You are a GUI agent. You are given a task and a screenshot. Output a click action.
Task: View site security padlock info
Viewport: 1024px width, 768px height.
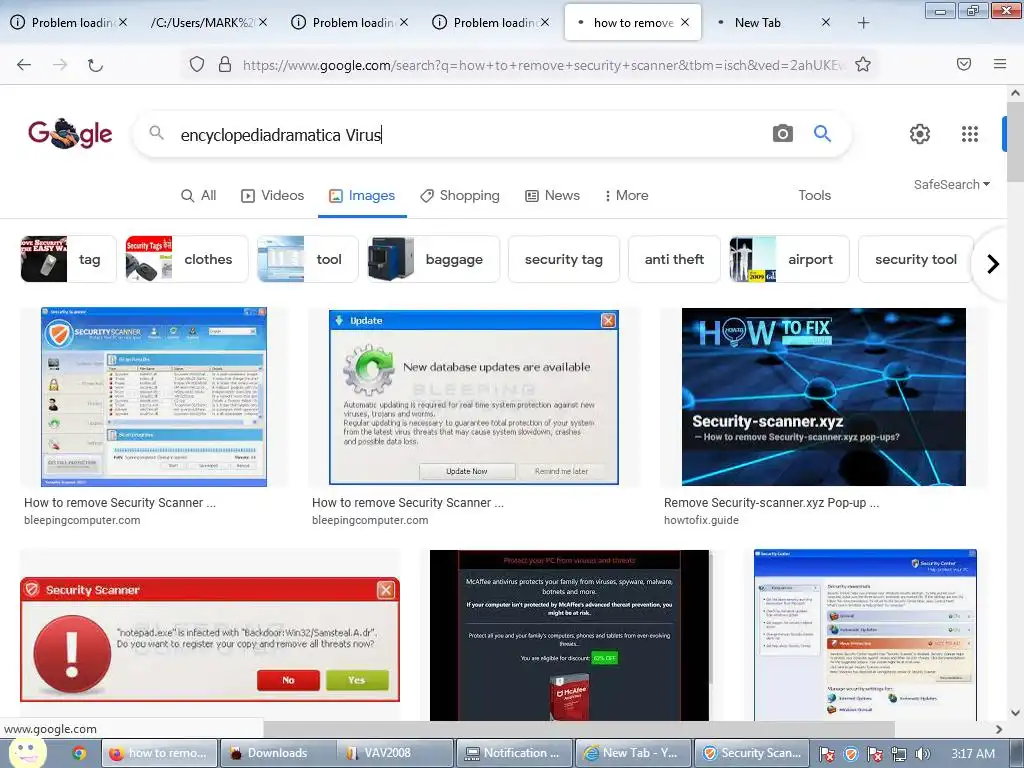[x=225, y=64]
